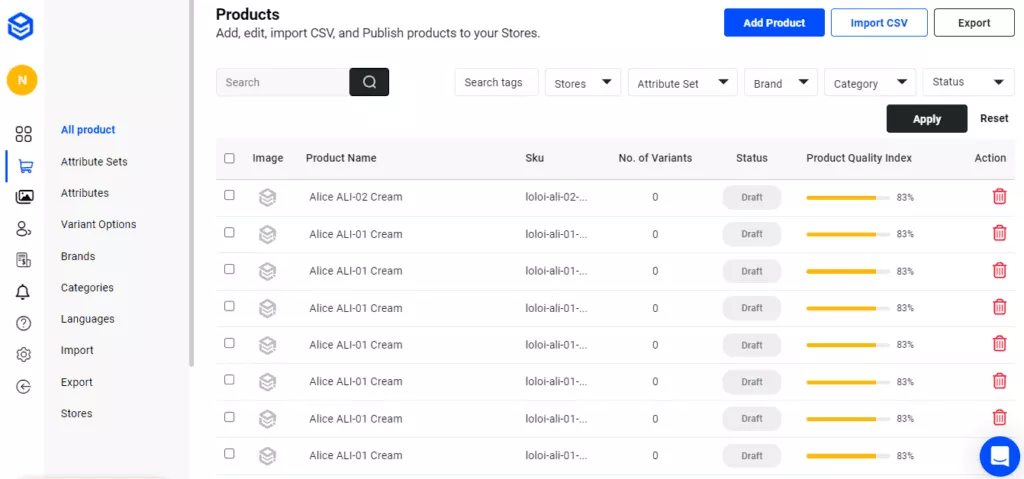Expand the Status filter dropdown
The width and height of the screenshot is (1024, 479).
[967, 82]
